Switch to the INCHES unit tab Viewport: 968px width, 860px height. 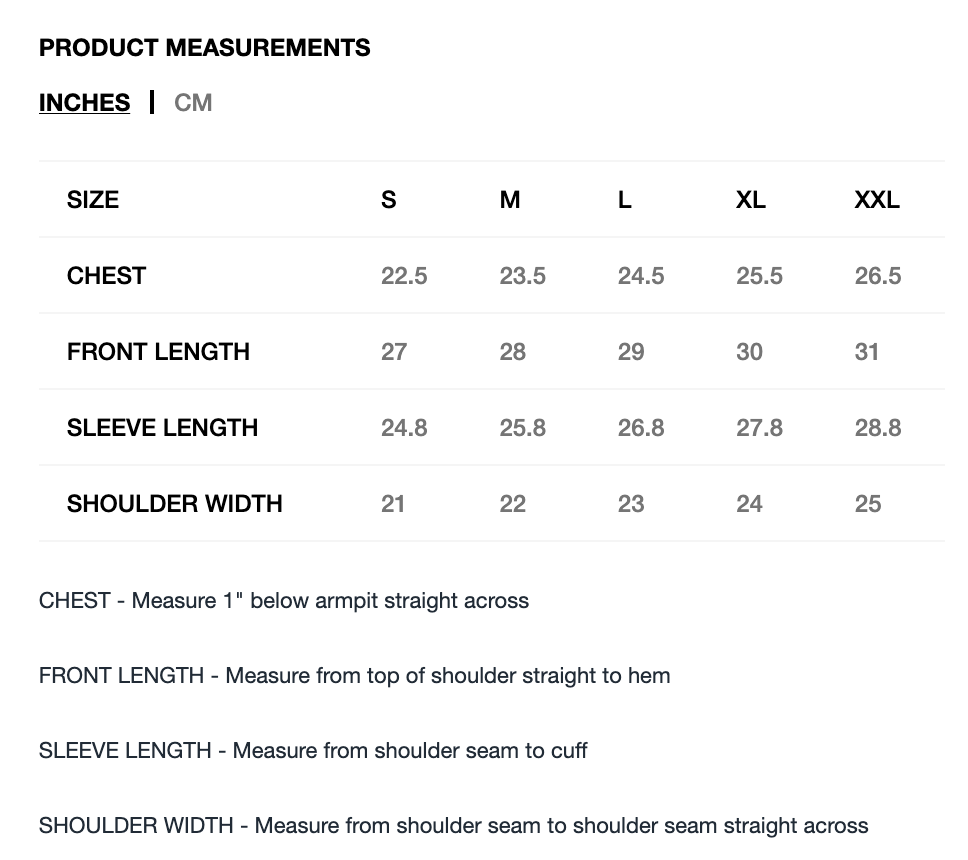click(84, 103)
